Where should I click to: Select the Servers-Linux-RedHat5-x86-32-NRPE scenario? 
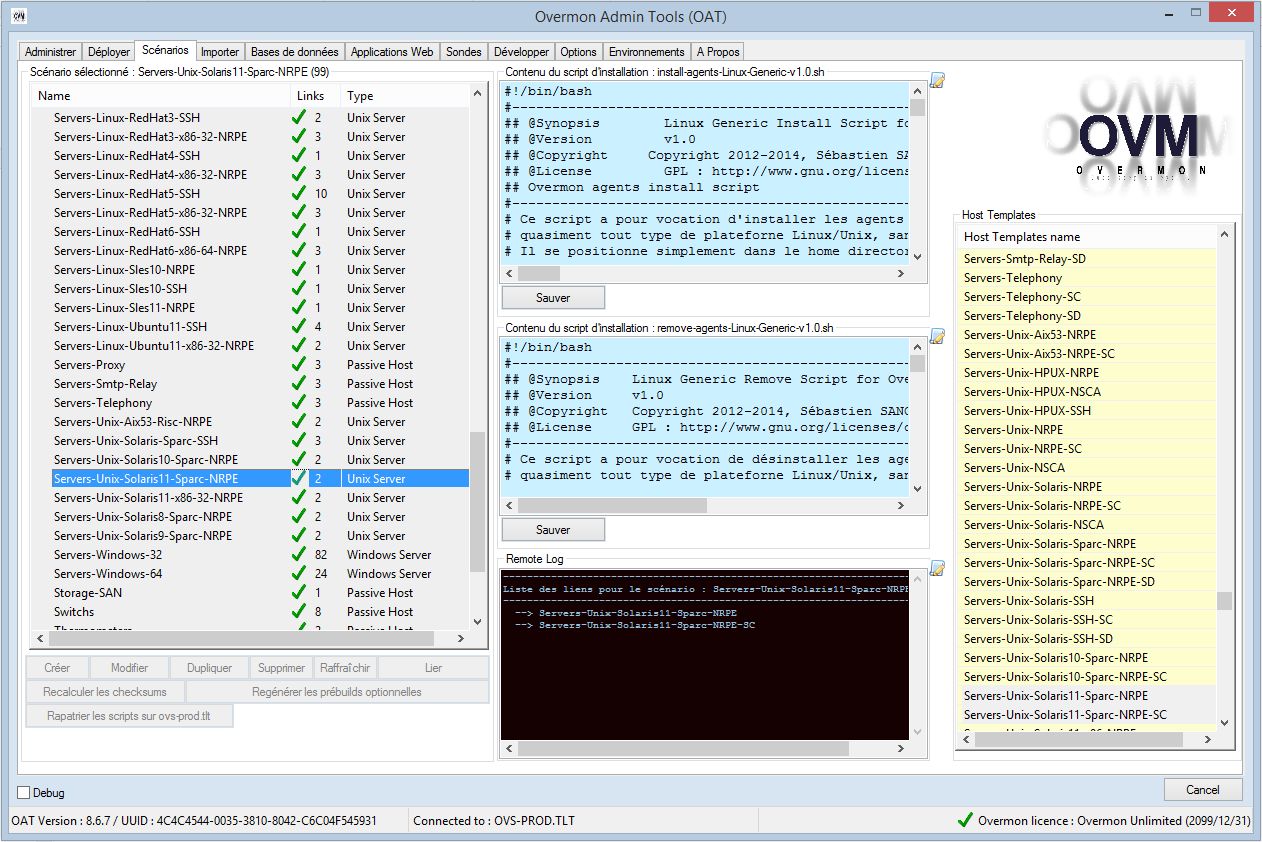[150, 213]
